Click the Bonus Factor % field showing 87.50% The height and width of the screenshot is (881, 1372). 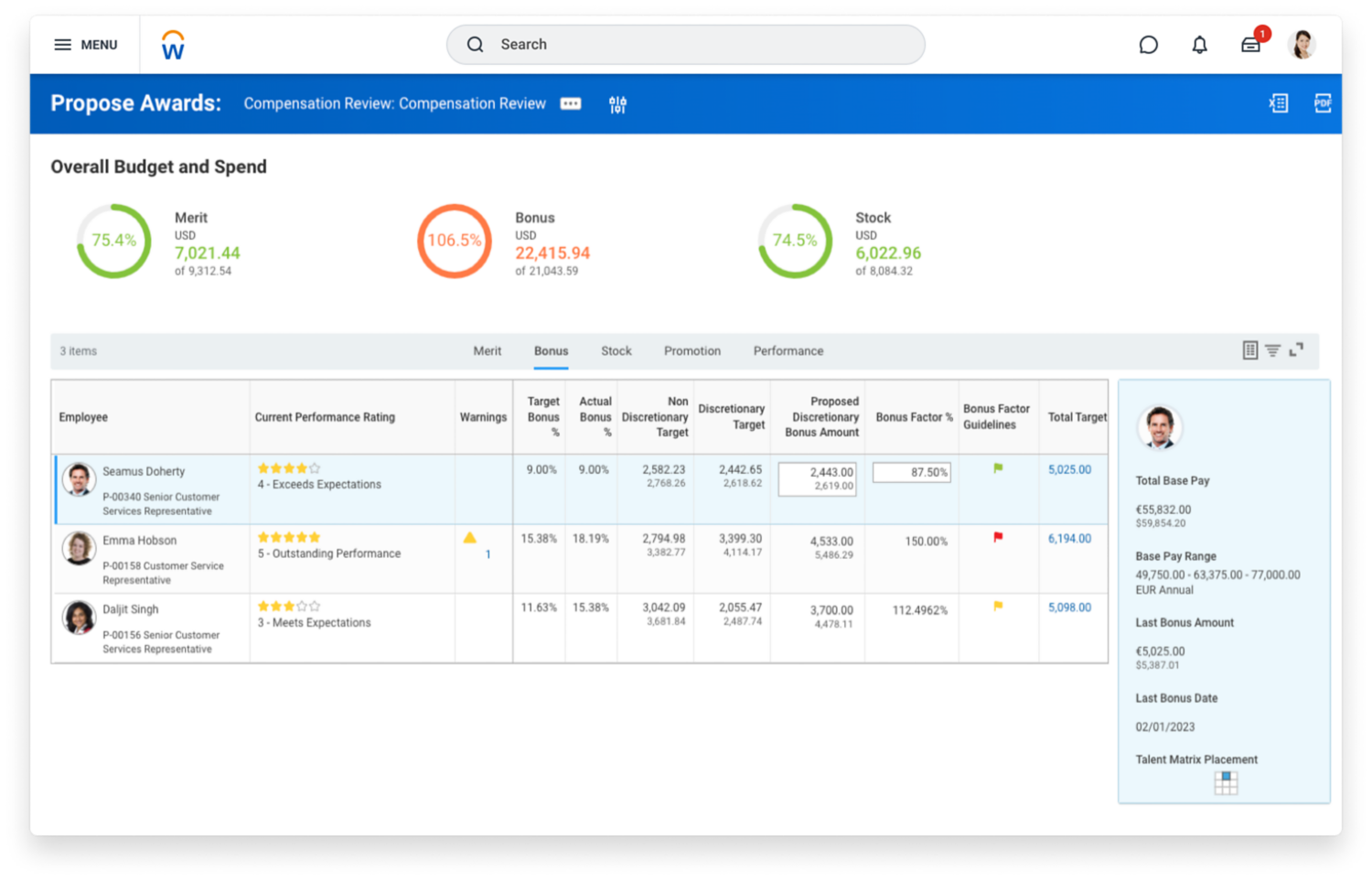click(x=911, y=472)
